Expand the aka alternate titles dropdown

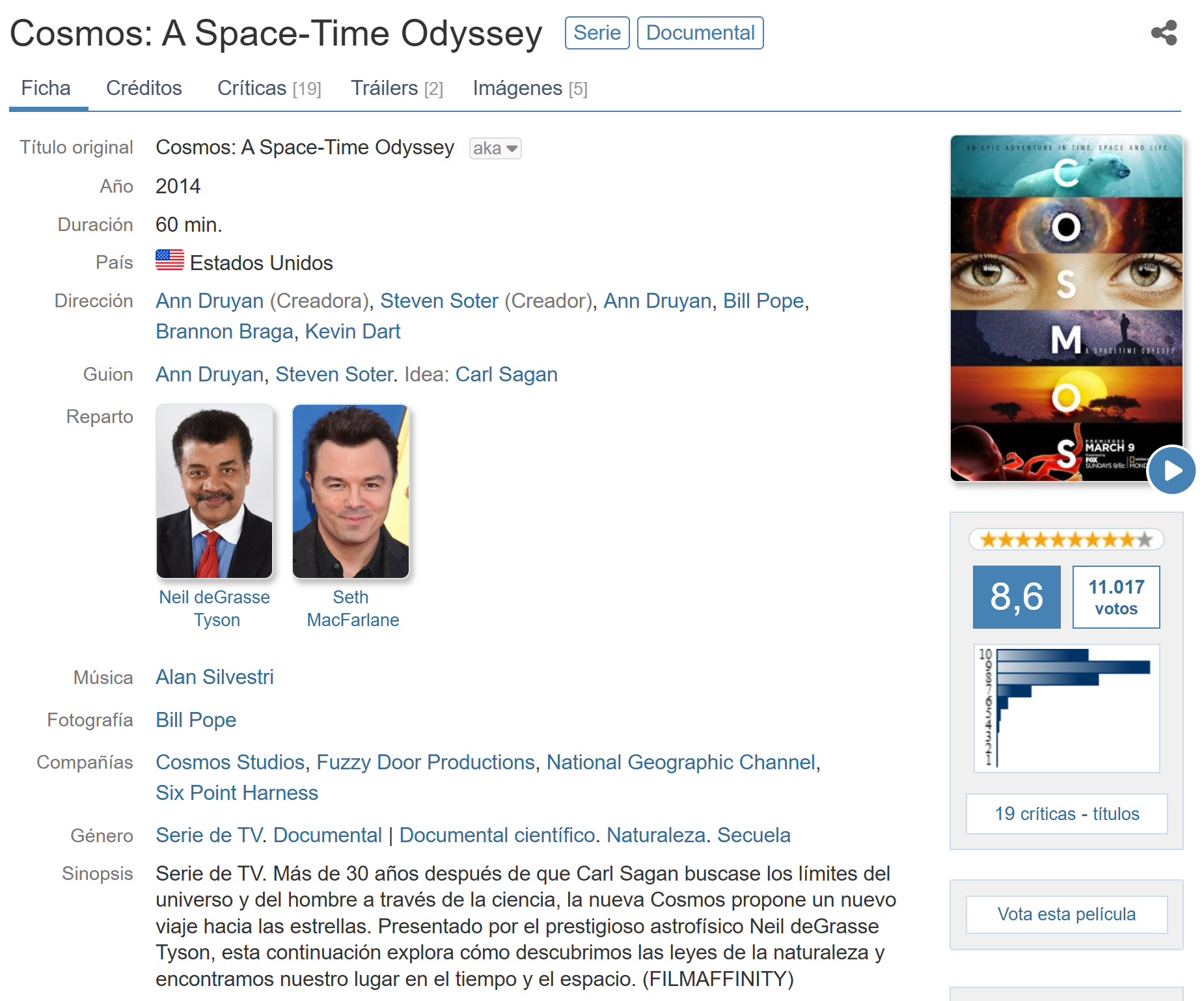click(495, 148)
